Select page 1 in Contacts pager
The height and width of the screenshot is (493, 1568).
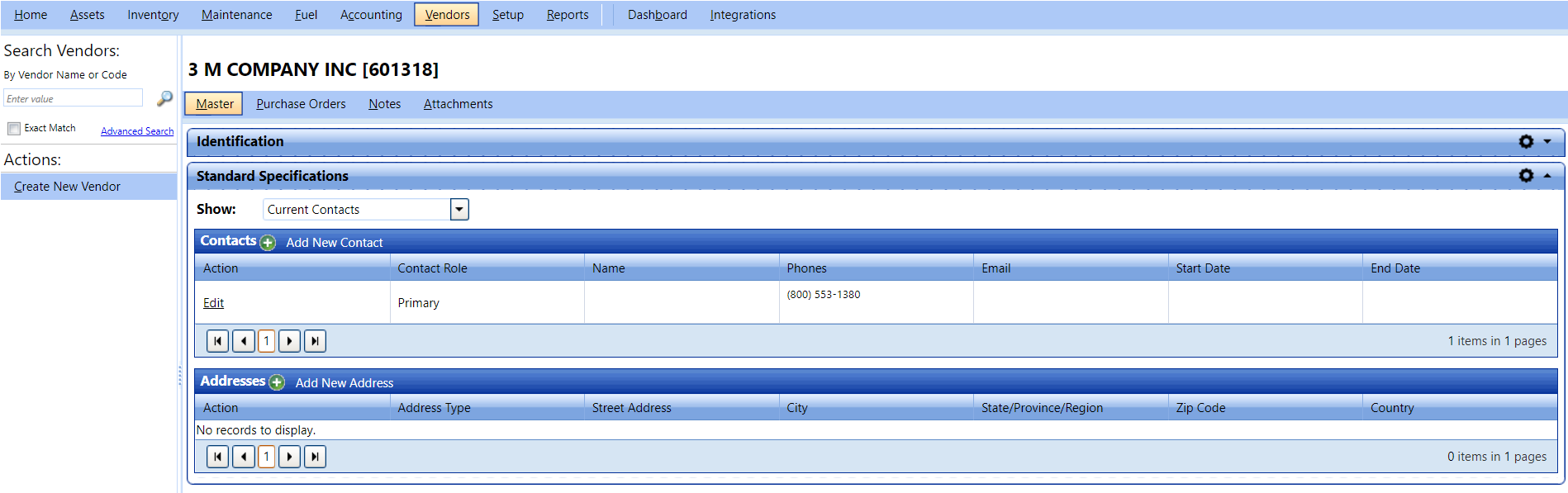coord(266,341)
